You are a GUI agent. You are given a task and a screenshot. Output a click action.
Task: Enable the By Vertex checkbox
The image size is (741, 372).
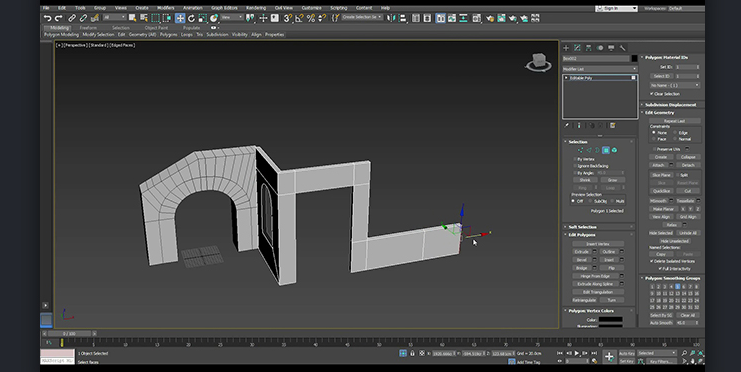(x=575, y=159)
